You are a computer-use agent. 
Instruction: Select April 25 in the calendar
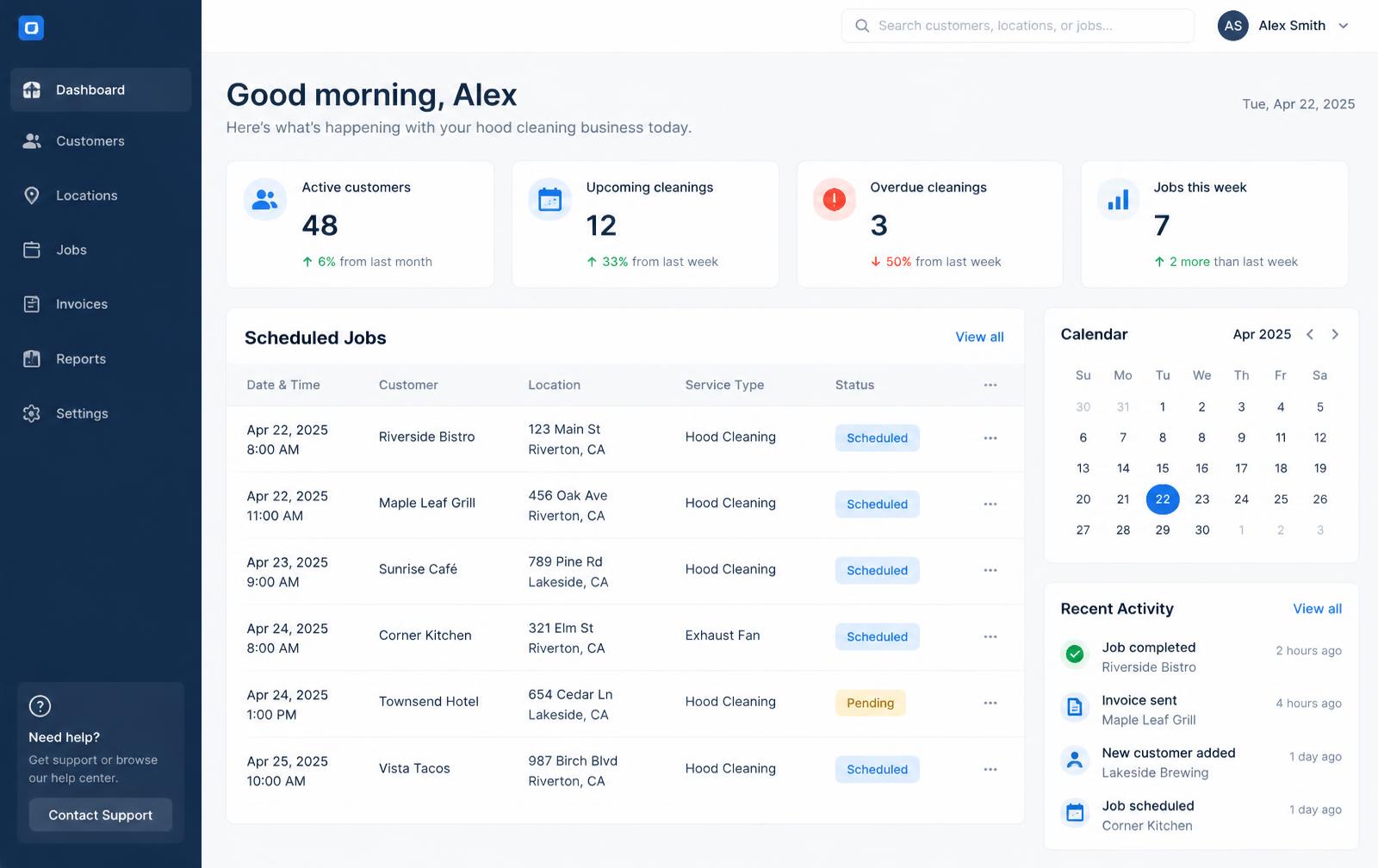click(1281, 499)
